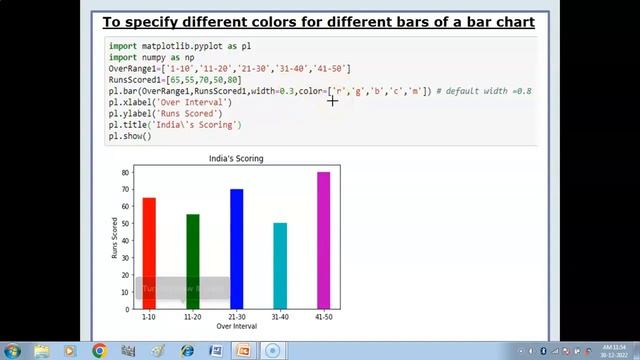Open the network signal tray icon
Screen dimensions: 640x360
555,351
